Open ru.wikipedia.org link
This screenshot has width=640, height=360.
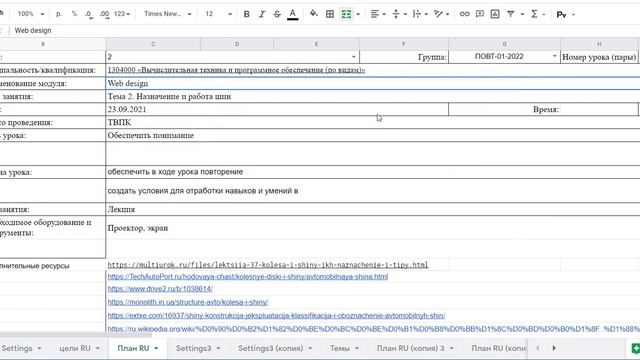(x=373, y=329)
